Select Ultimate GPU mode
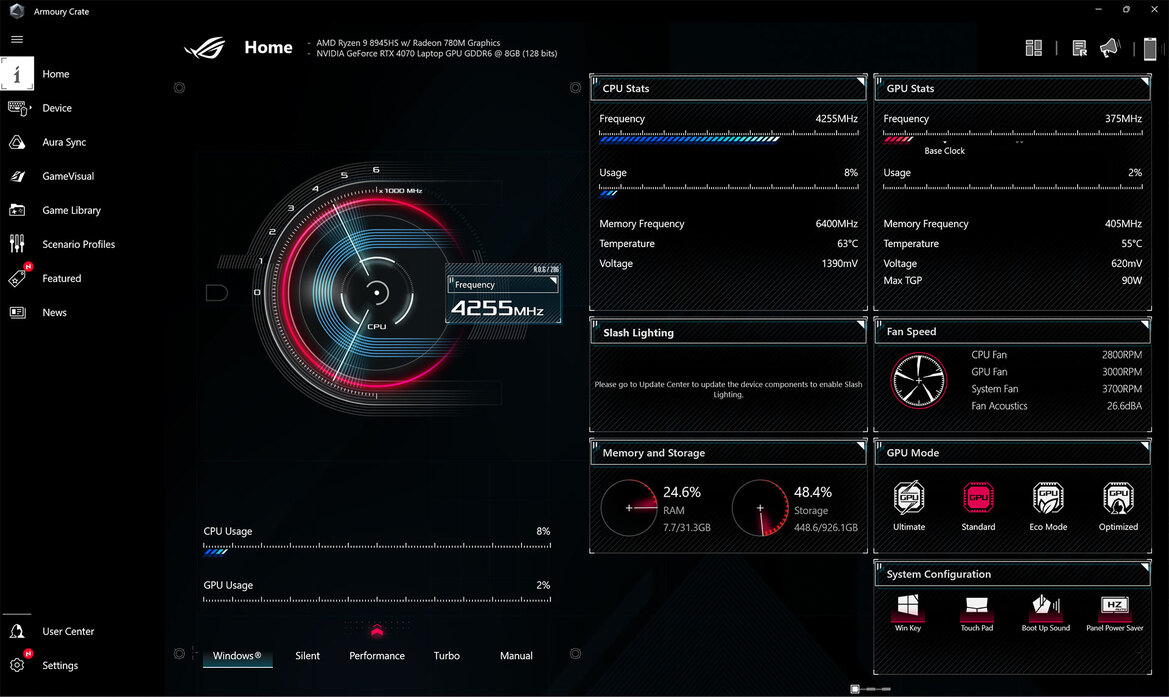The width and height of the screenshot is (1169, 697). click(x=909, y=506)
